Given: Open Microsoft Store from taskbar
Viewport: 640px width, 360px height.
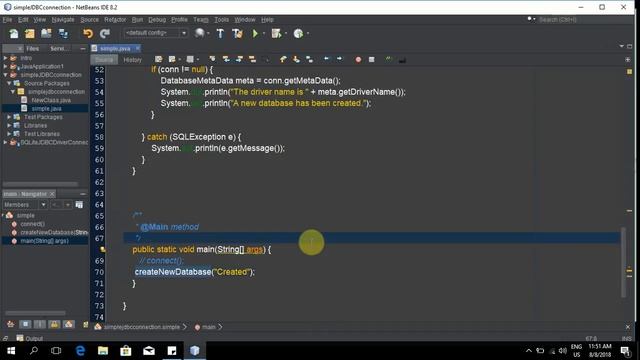Looking at the screenshot, I should (126, 351).
